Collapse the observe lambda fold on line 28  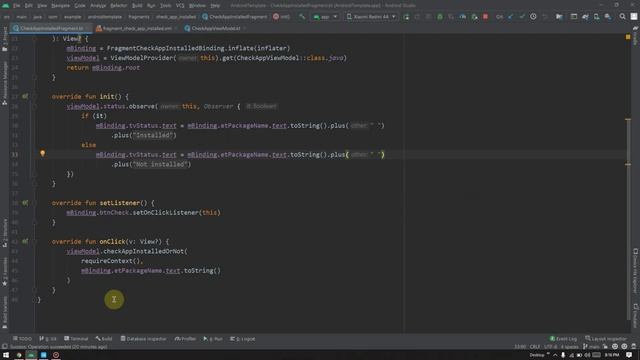point(35,107)
